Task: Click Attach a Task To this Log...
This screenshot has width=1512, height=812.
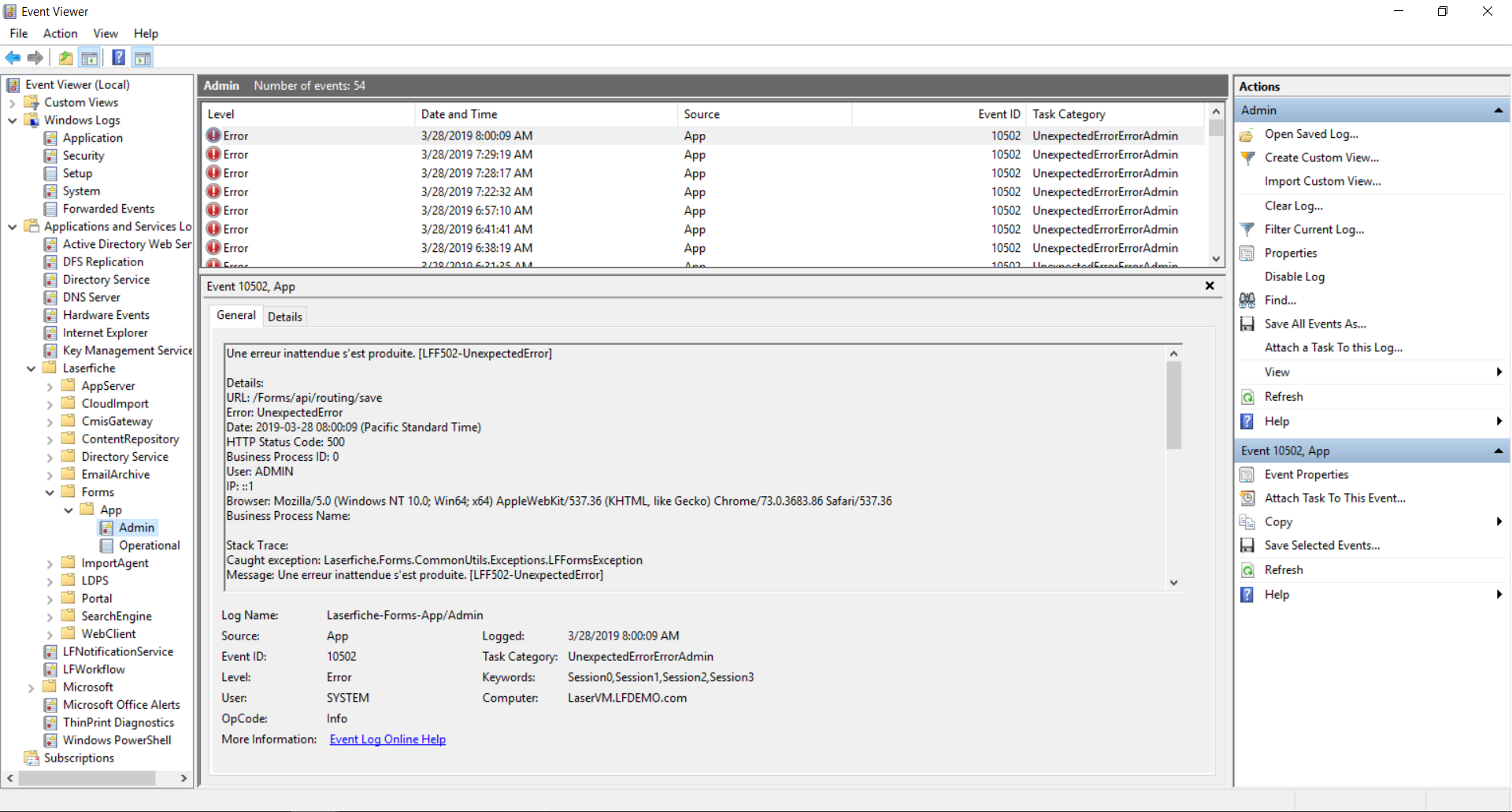Action: coord(1333,347)
